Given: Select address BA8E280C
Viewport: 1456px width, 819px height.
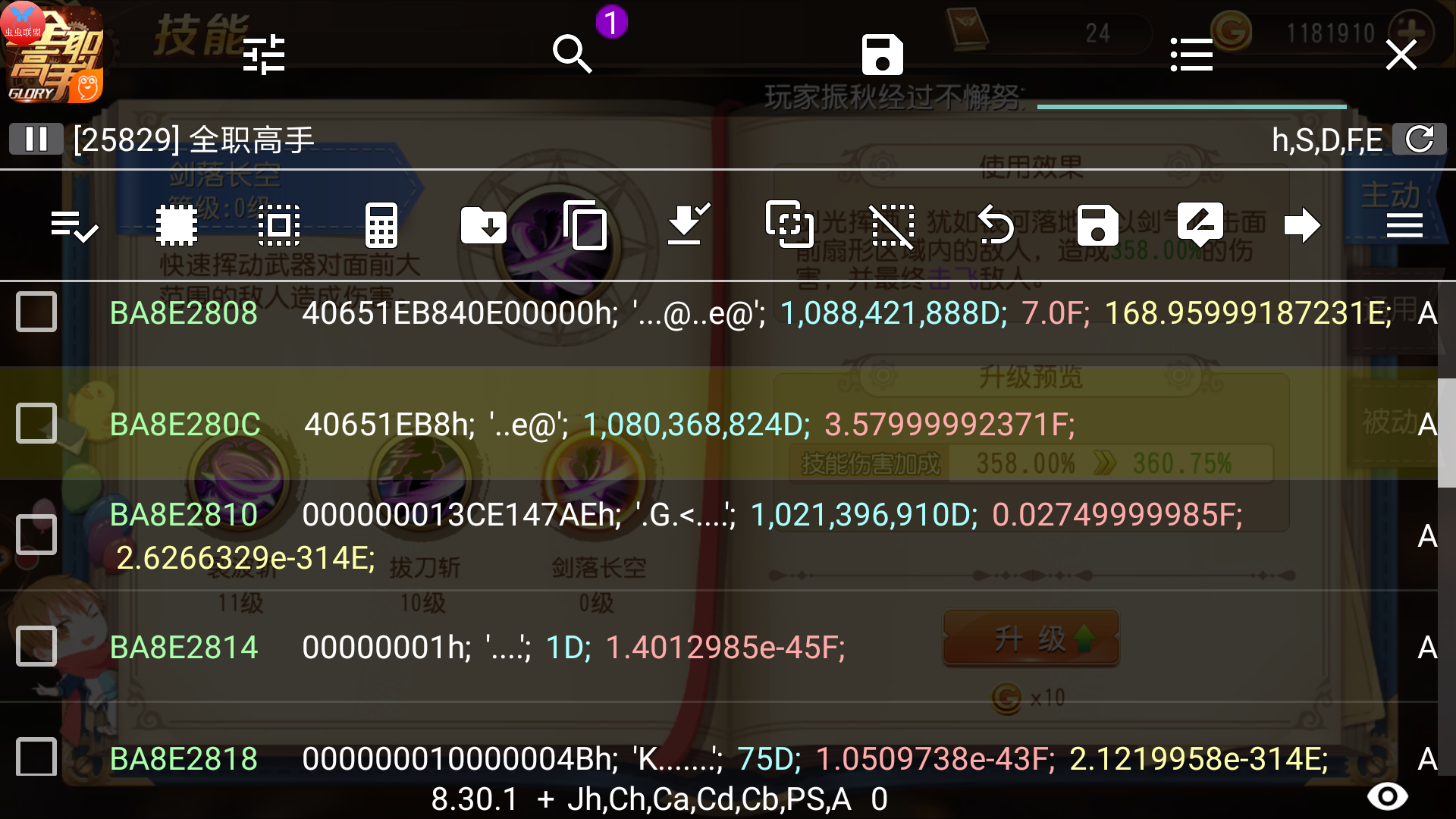Looking at the screenshot, I should click(x=185, y=425).
